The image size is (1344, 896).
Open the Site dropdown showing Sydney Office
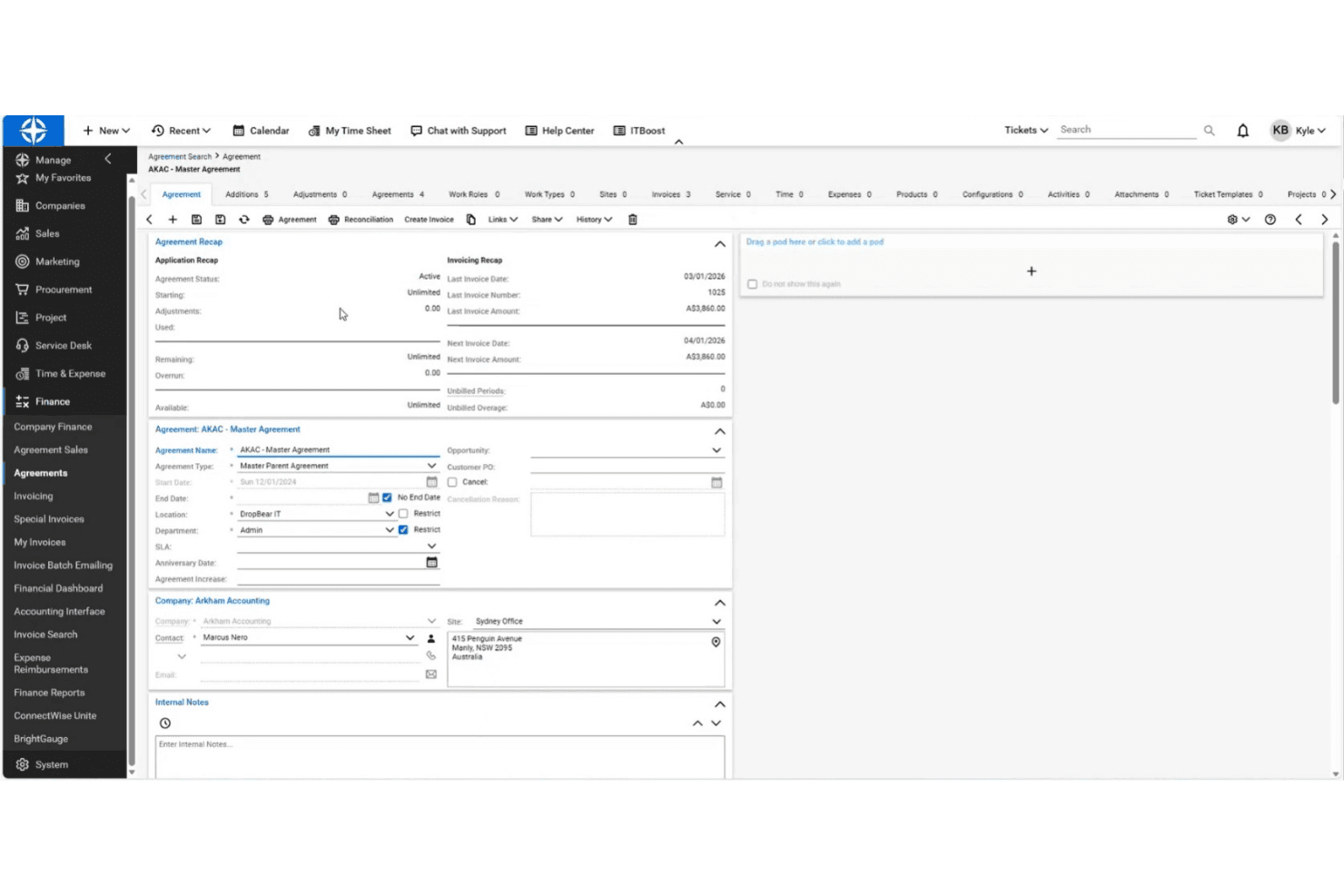[716, 622]
